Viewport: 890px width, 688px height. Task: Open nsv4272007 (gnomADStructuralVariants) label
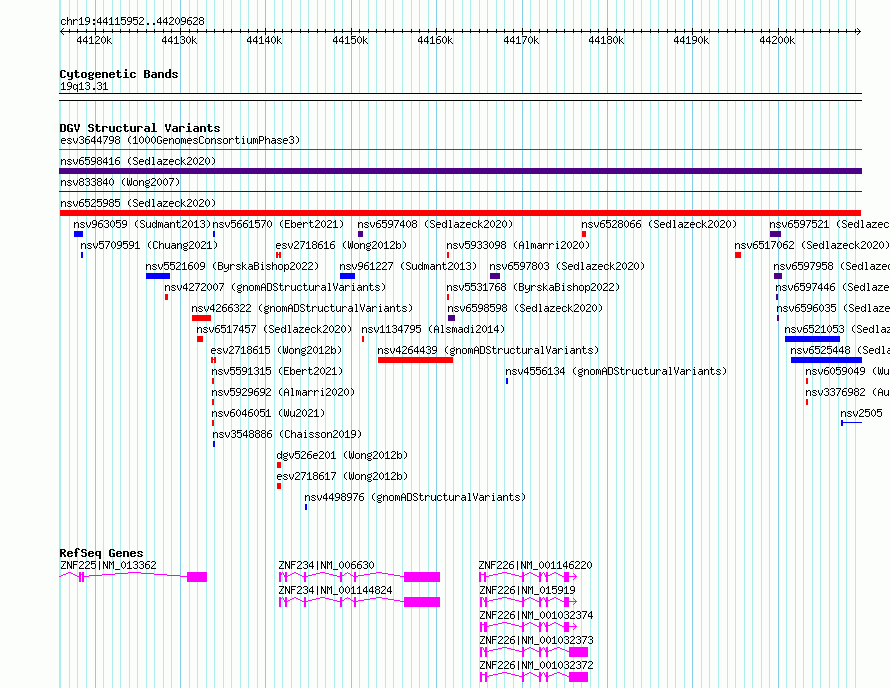[x=275, y=287]
